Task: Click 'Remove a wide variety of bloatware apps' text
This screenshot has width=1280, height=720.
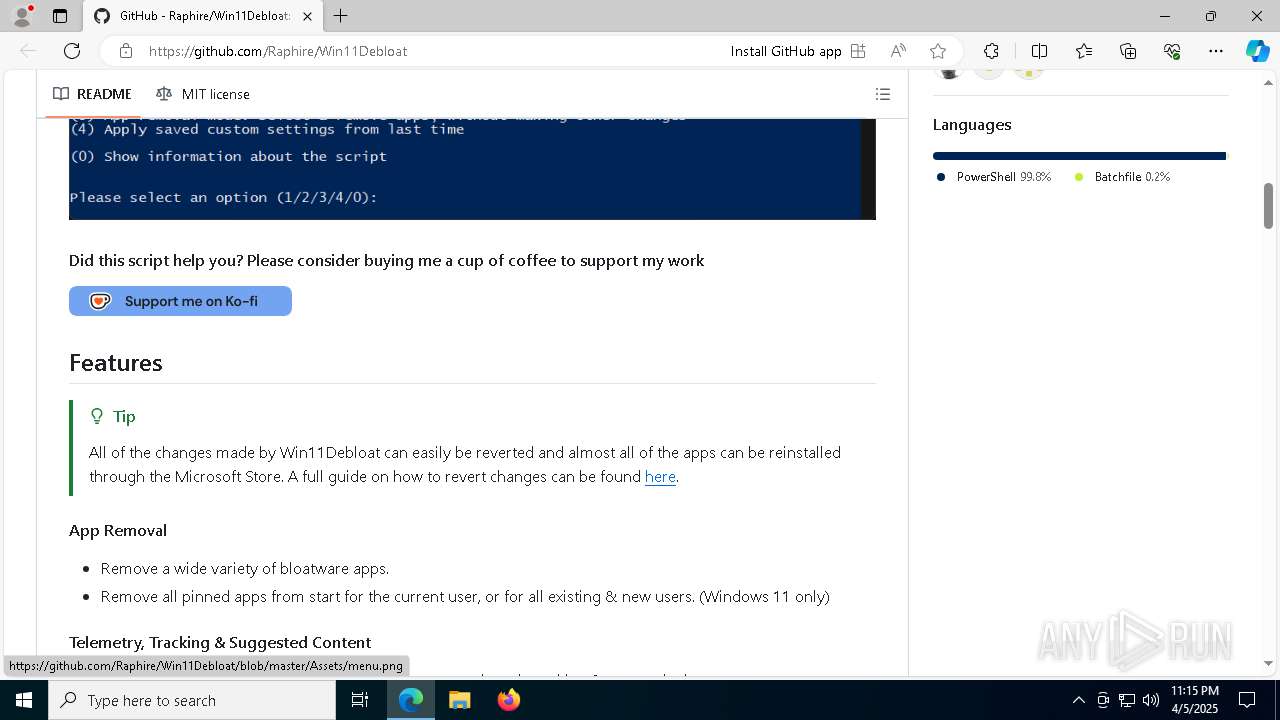Action: coord(245,568)
